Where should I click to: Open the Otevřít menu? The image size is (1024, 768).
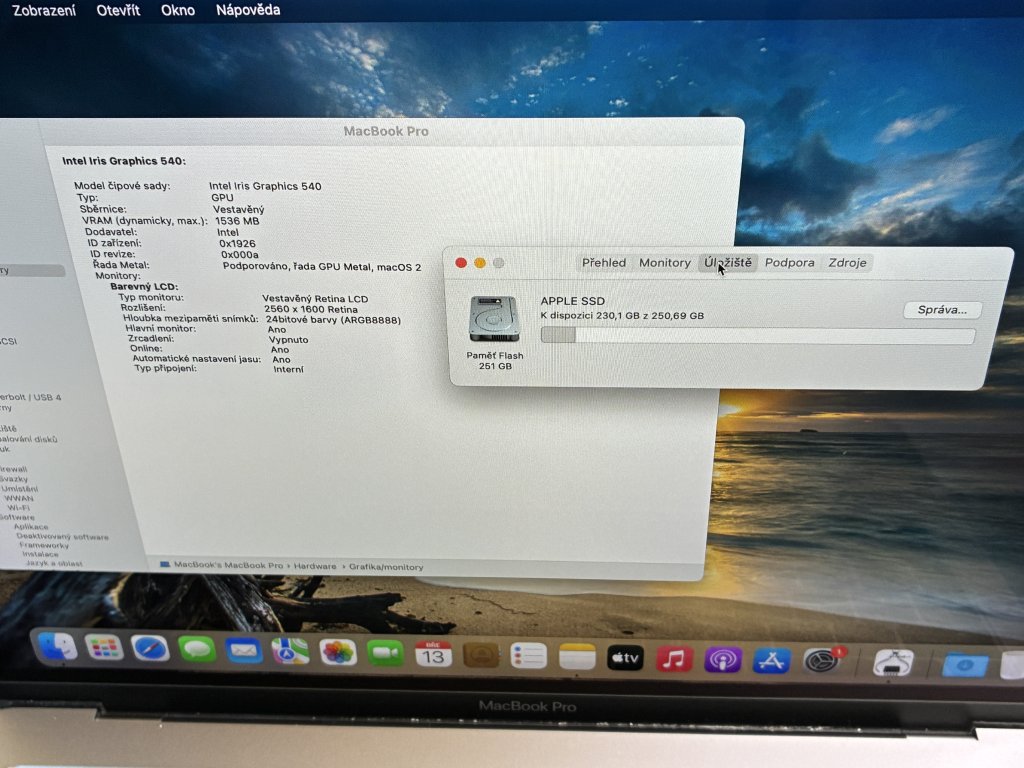click(x=118, y=10)
